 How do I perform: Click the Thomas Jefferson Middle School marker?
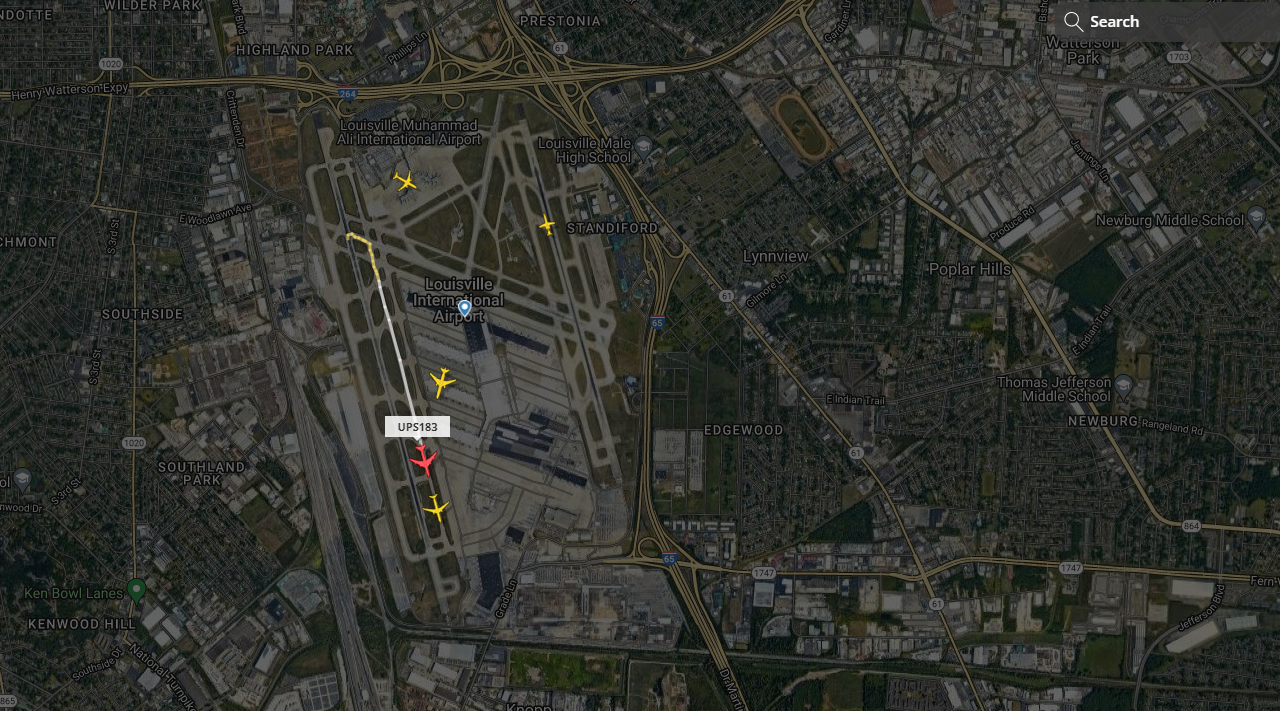[x=1123, y=386]
